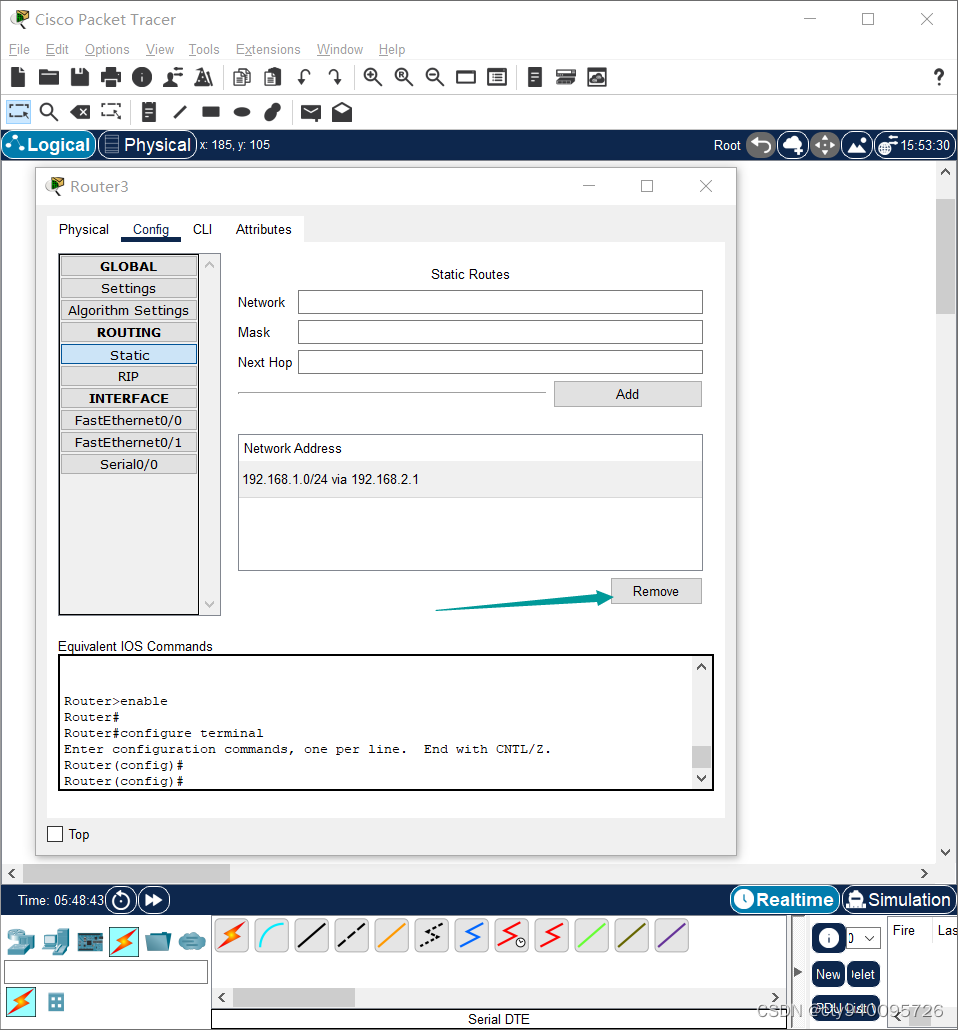958x1030 pixels.
Task: Click workspace horizontal scrollbar thumb
Action: click(x=126, y=873)
